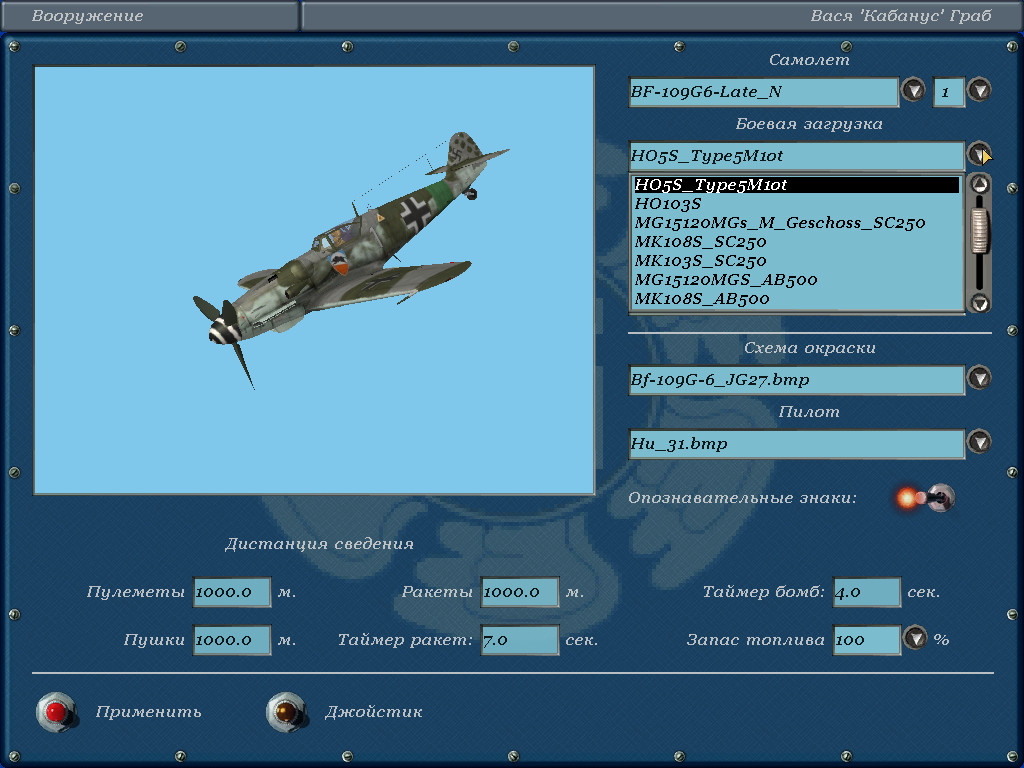
Task: Select MG15120MGs_M_Geschoss_SC250 loadout
Action: (796, 223)
